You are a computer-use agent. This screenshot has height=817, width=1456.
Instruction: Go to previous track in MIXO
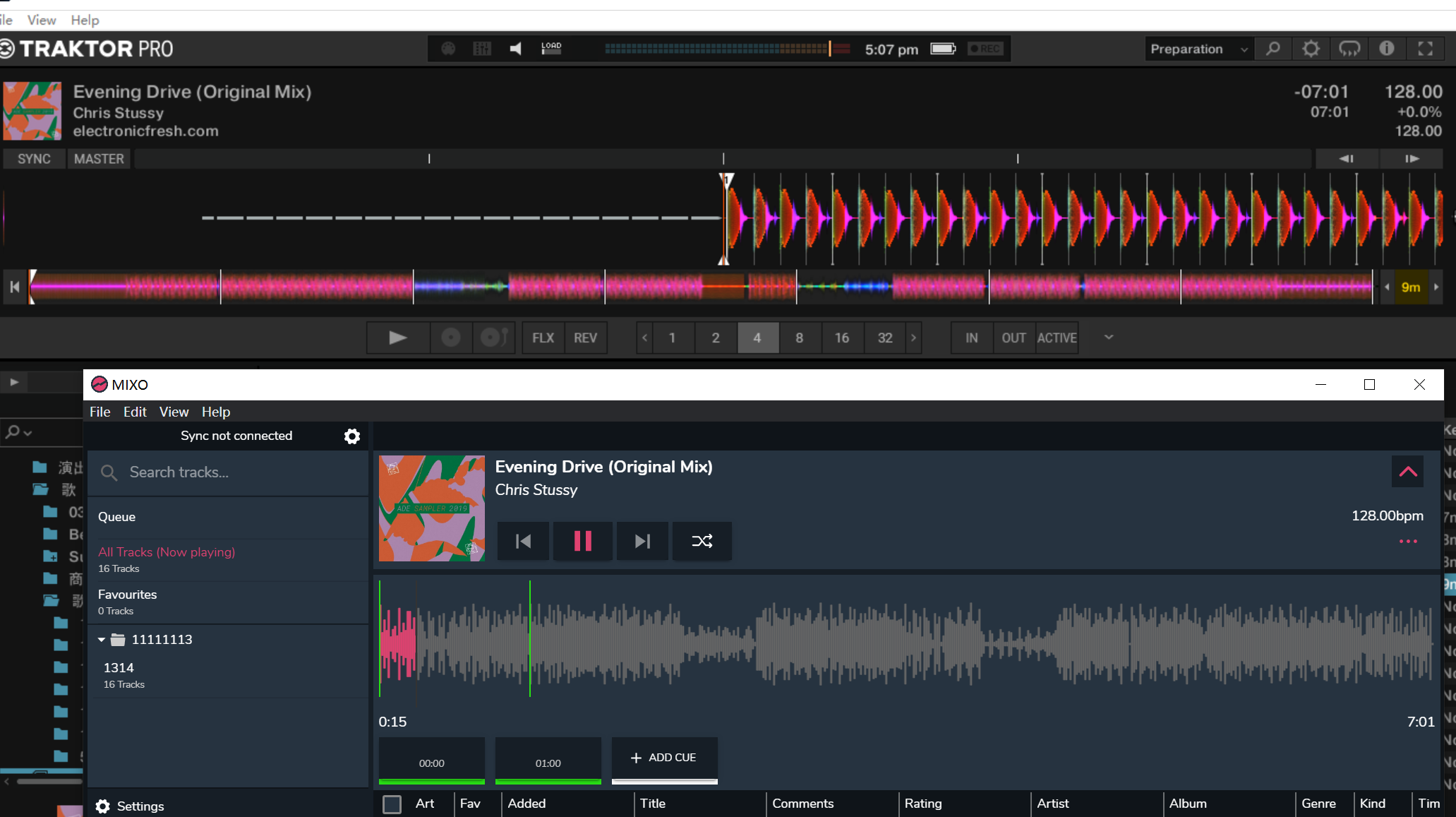pyautogui.click(x=523, y=541)
